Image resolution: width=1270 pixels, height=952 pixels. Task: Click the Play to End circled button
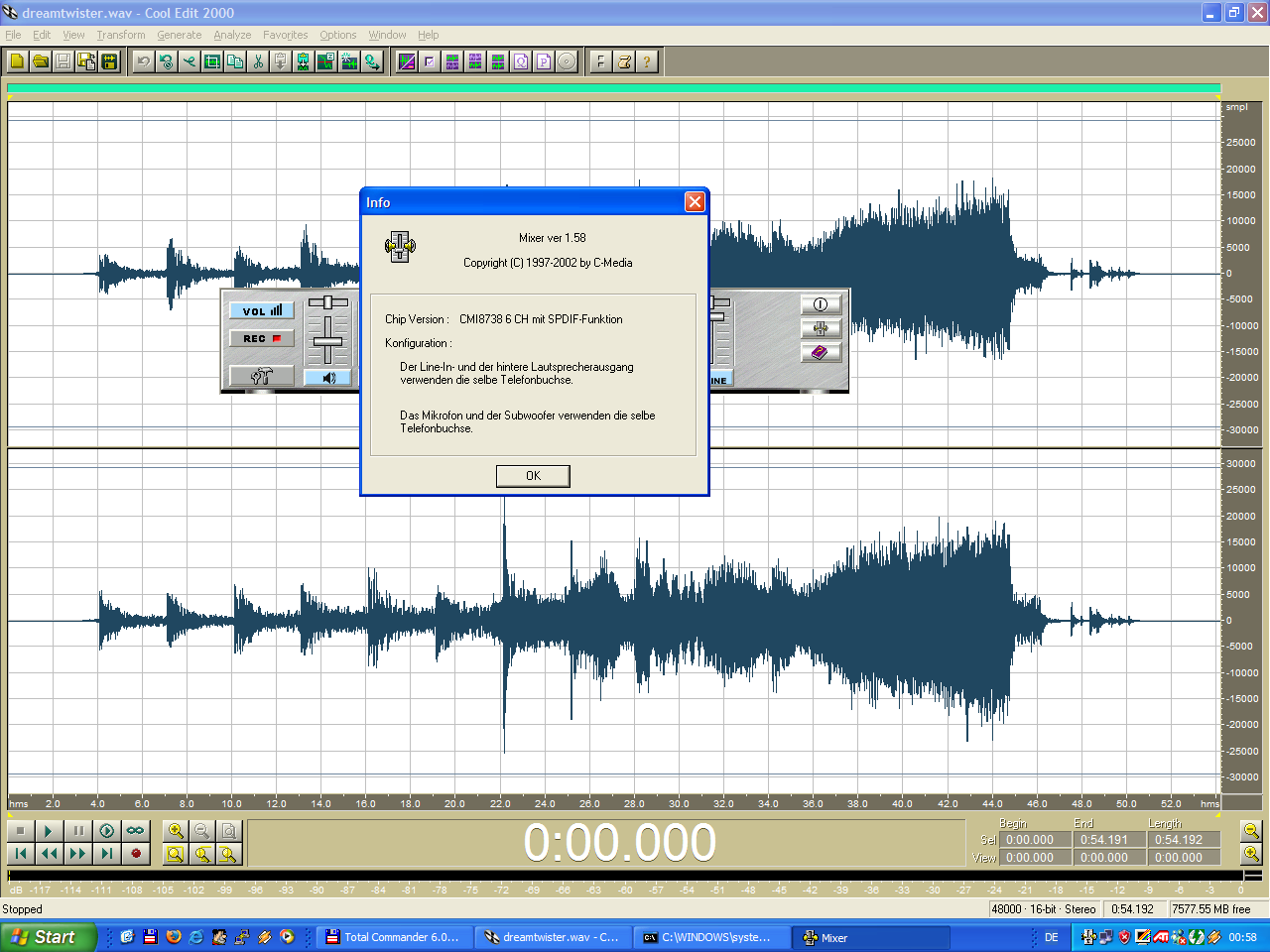(x=106, y=831)
